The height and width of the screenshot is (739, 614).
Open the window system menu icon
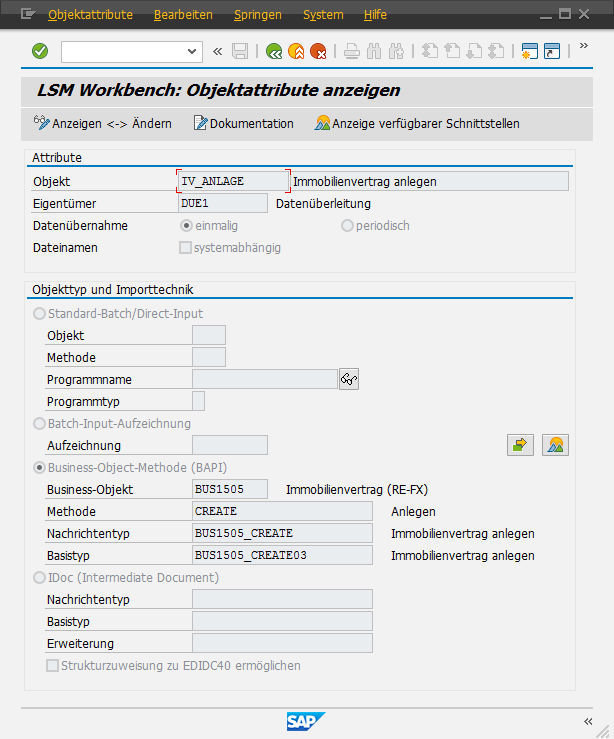pyautogui.click(x=28, y=14)
